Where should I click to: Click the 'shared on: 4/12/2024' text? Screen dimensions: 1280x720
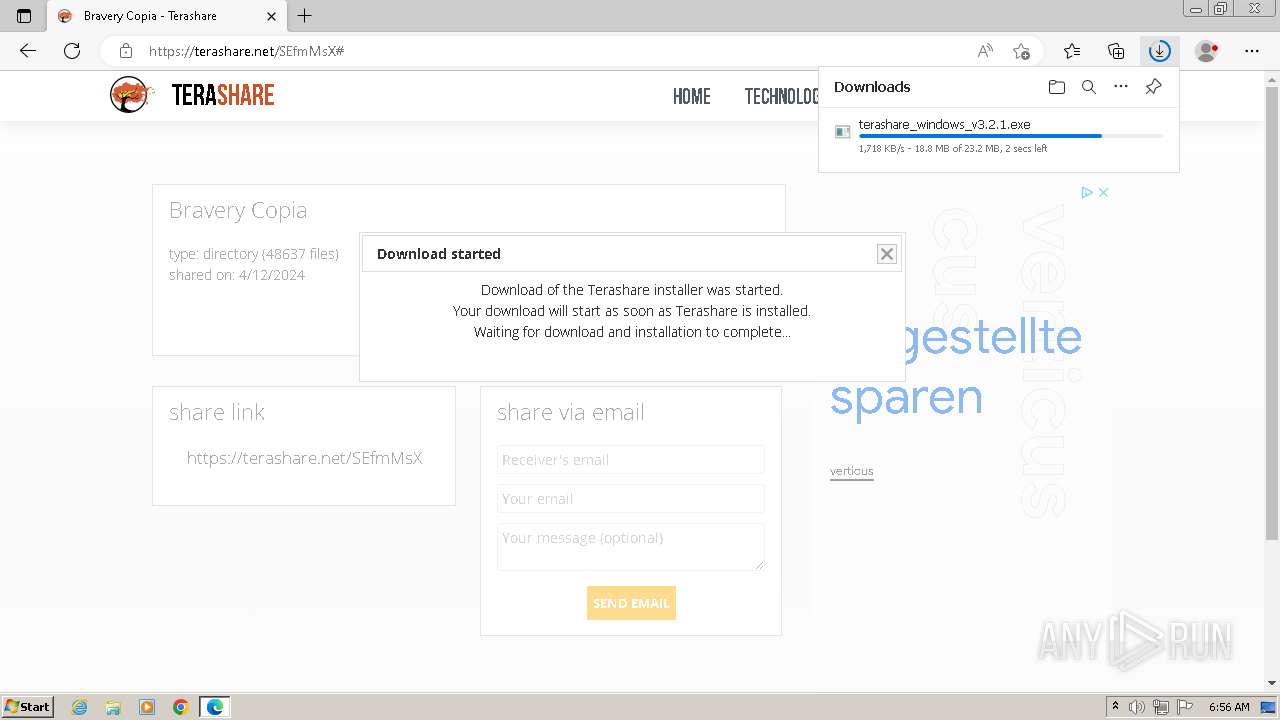pos(237,275)
